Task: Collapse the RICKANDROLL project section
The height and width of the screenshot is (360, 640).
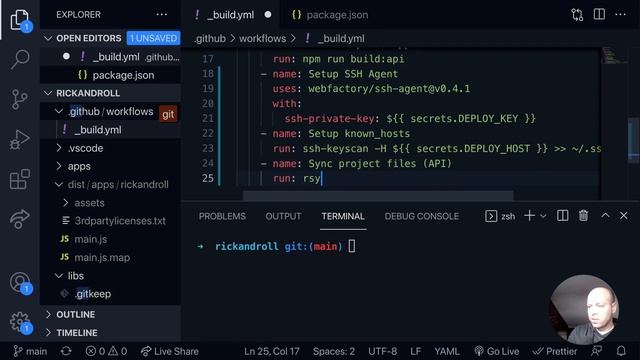Action: 48,93
